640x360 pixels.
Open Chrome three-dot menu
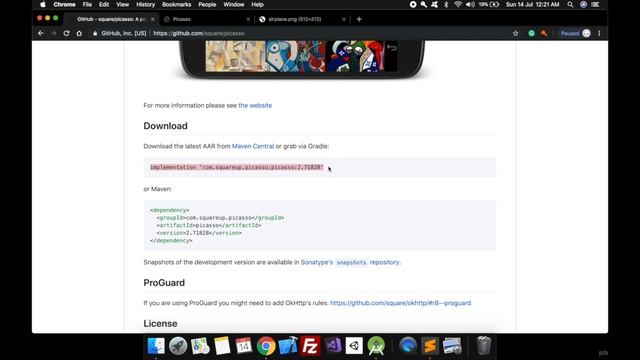click(x=599, y=33)
